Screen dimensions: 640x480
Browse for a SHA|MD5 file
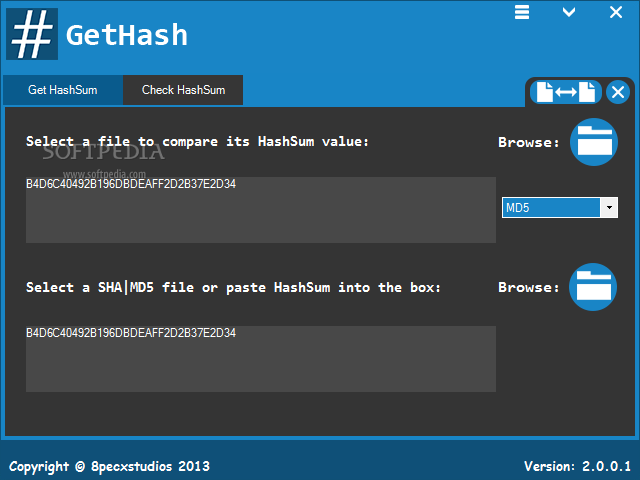593,287
